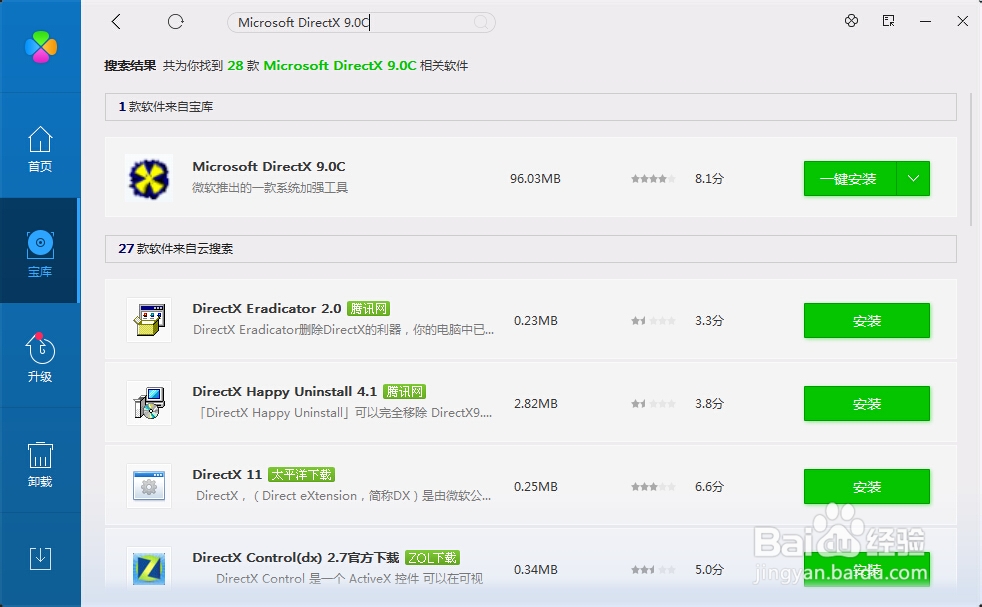This screenshot has height=607, width=982.
Task: Open the main menu icon beside minimize
Action: (888, 21)
